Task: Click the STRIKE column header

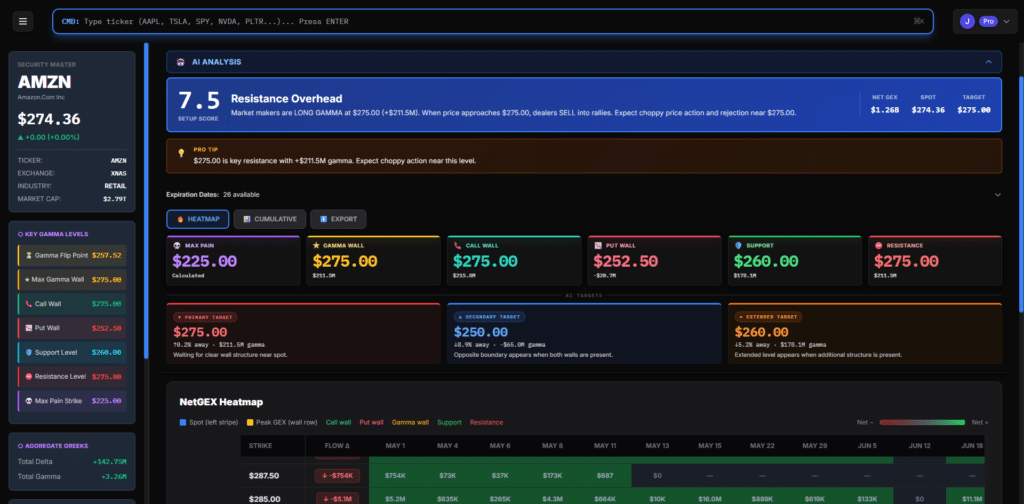Action: tap(260, 446)
